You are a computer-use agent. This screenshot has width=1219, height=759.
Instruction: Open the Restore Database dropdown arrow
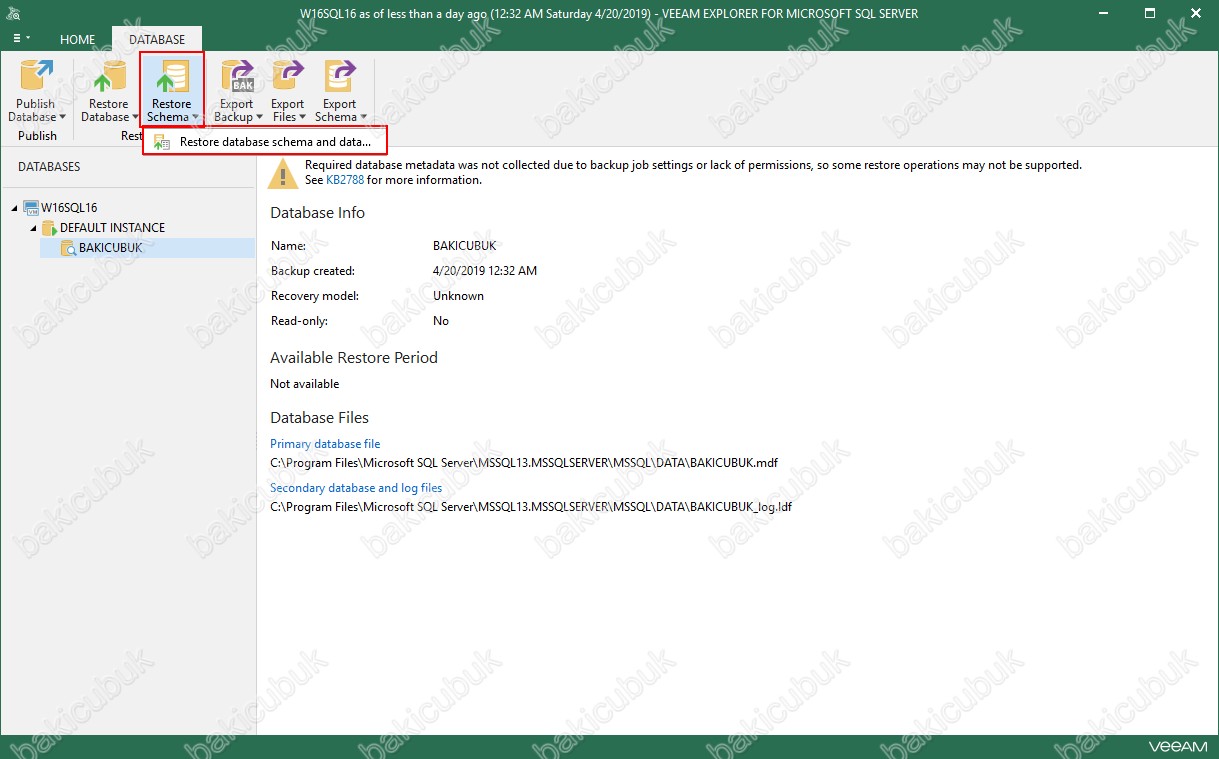(x=134, y=118)
